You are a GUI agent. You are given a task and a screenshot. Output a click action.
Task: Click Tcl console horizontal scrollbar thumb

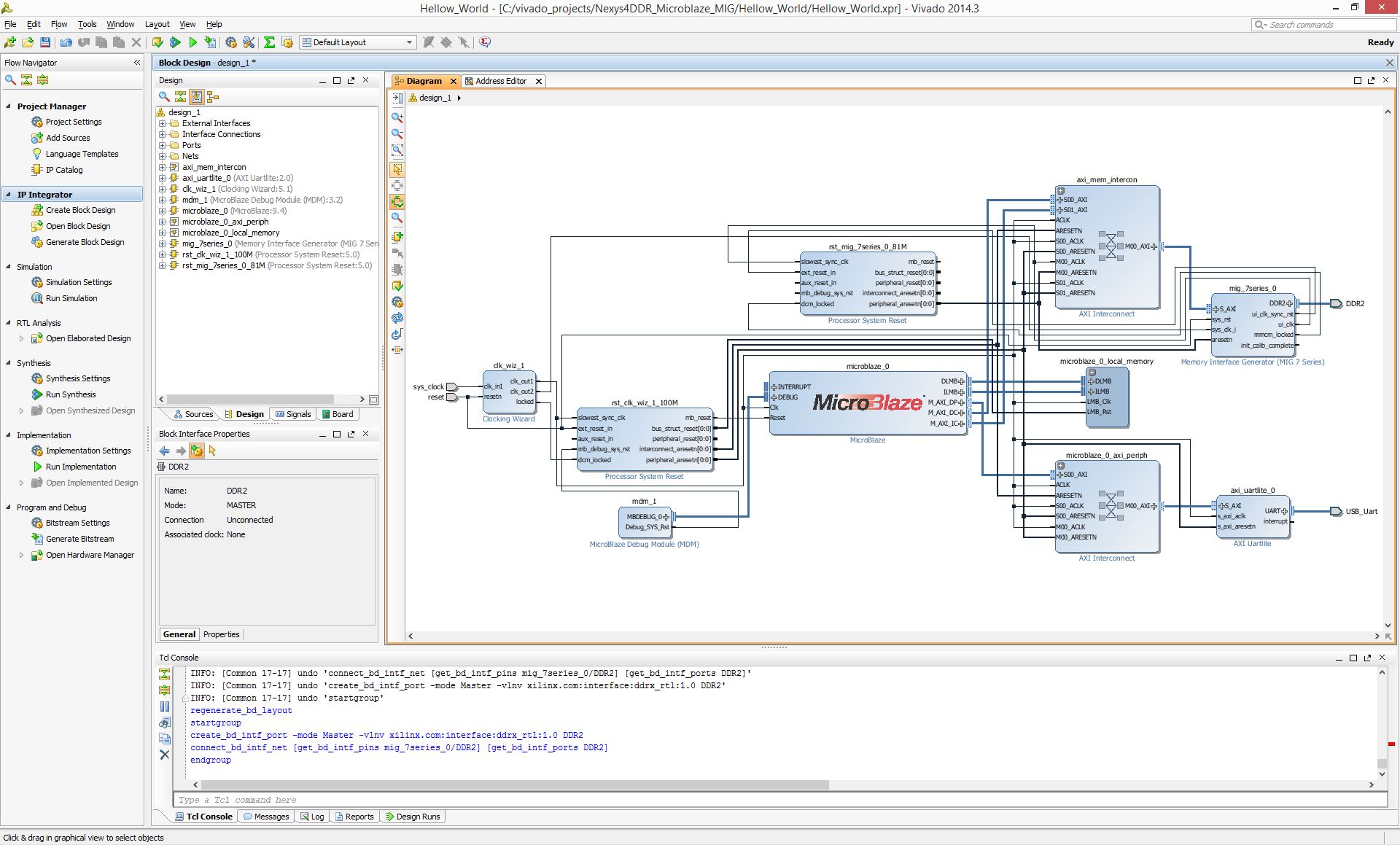click(x=515, y=785)
